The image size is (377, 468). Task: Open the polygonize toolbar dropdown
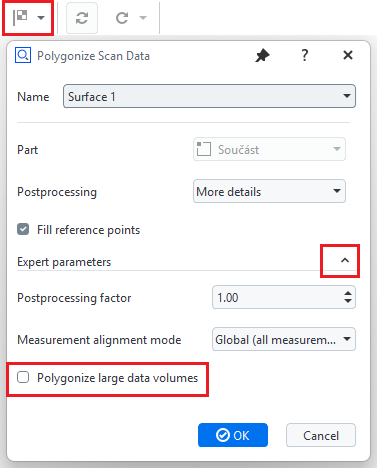(41, 18)
